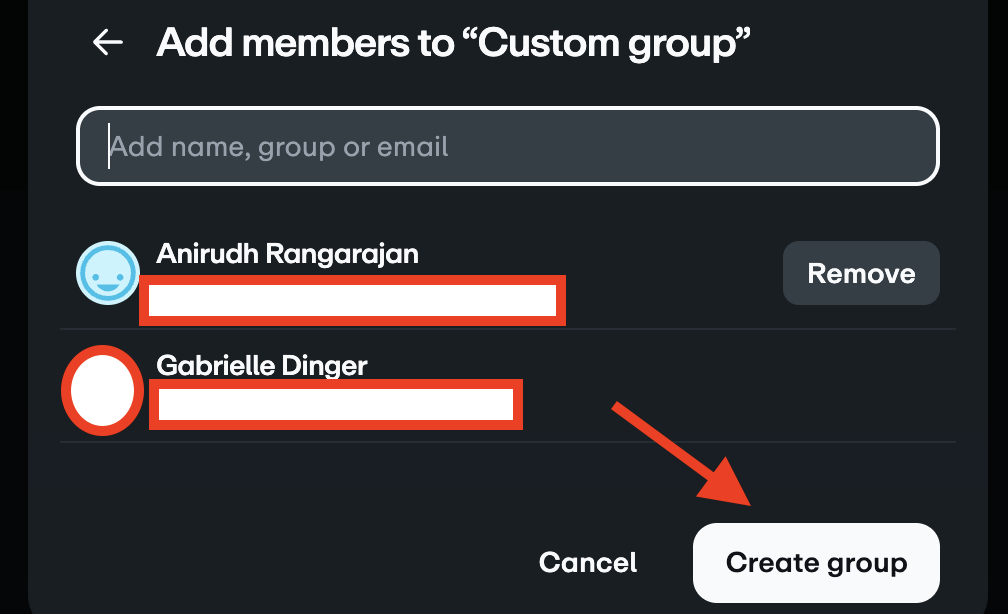This screenshot has height=614, width=1008.
Task: Cancel adding members to the group
Action: (x=588, y=562)
